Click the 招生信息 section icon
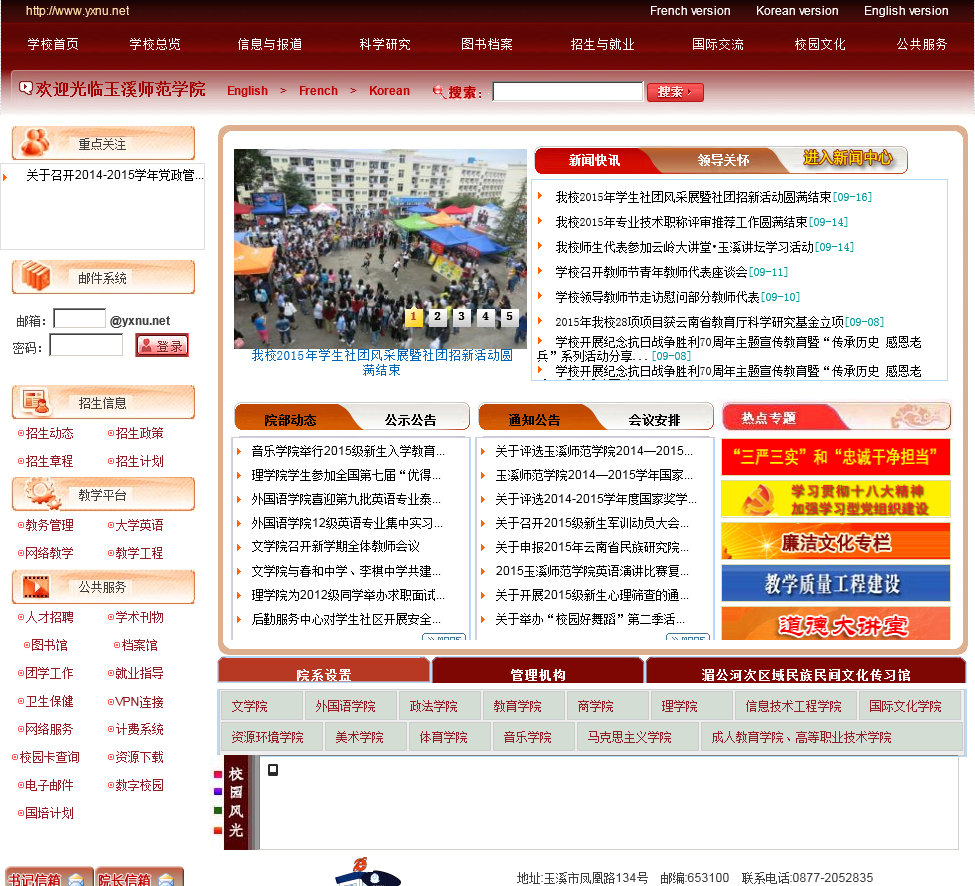 tap(35, 402)
